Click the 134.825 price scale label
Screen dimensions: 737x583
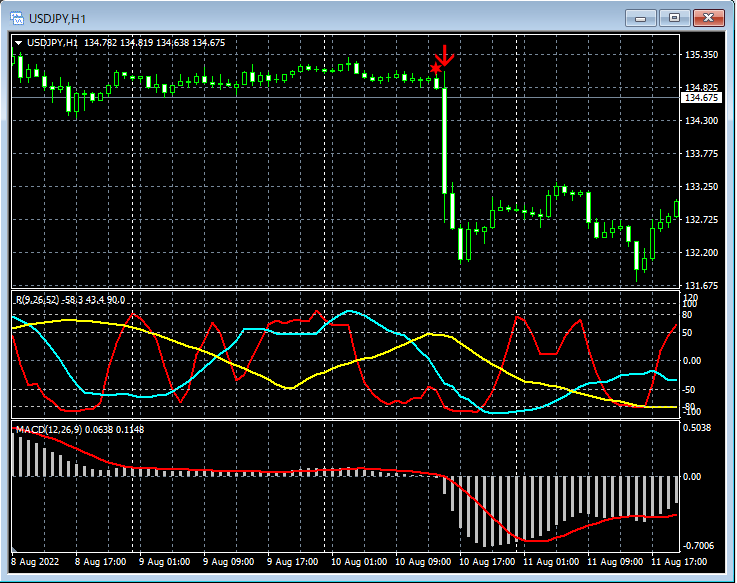(701, 87)
